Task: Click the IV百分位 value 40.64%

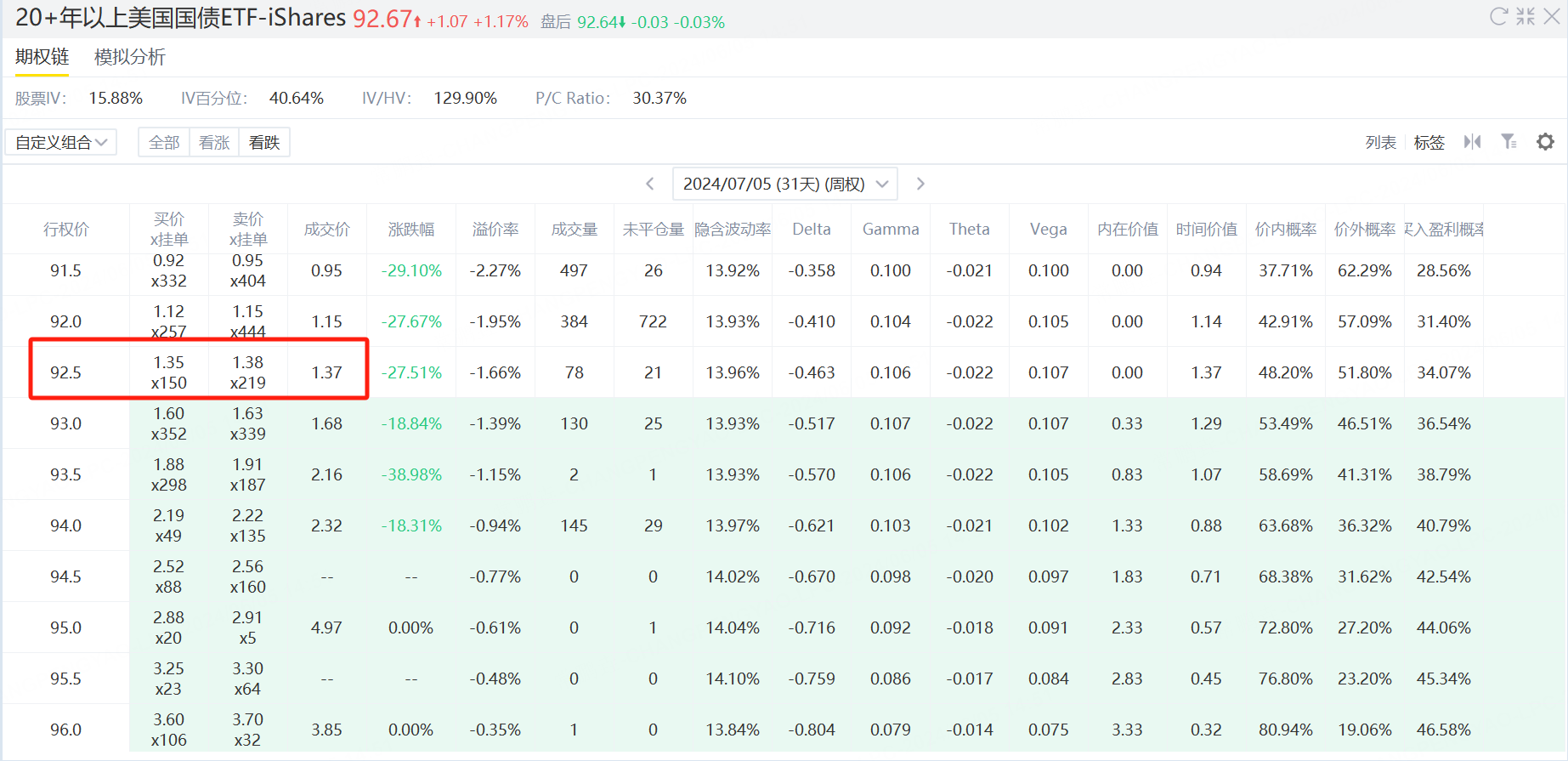Action: coord(297,98)
